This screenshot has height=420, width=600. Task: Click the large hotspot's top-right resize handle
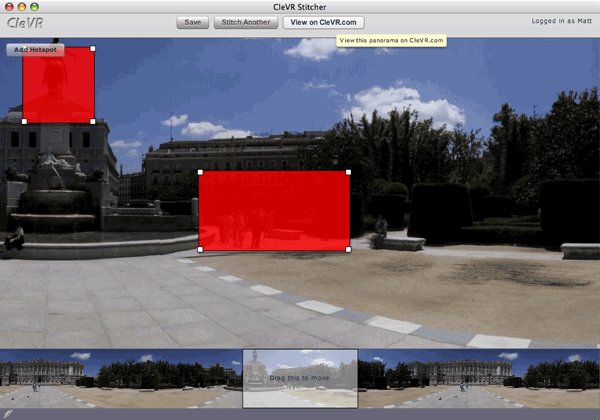[349, 172]
